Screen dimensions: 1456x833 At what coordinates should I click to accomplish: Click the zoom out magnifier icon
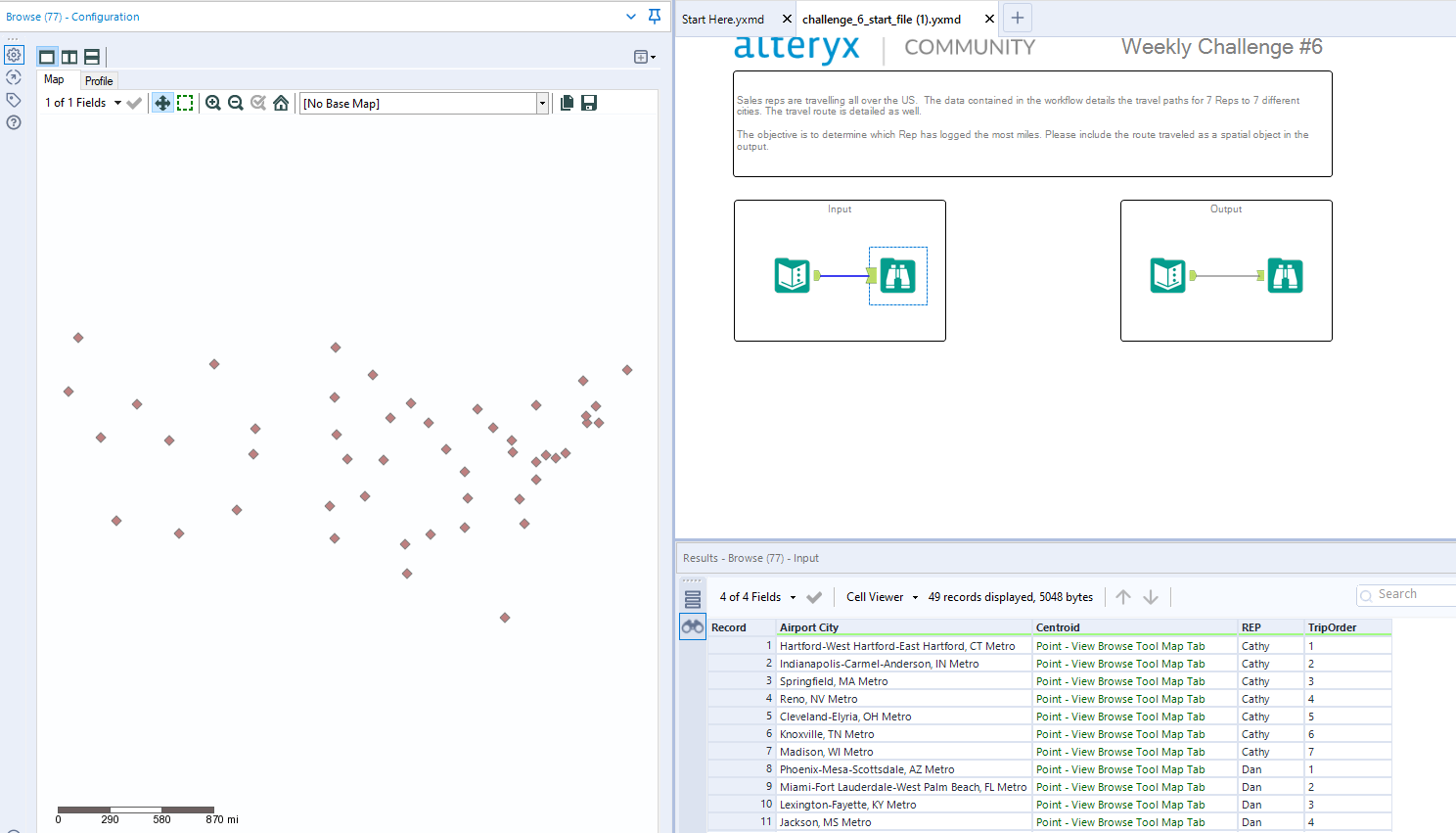click(236, 103)
